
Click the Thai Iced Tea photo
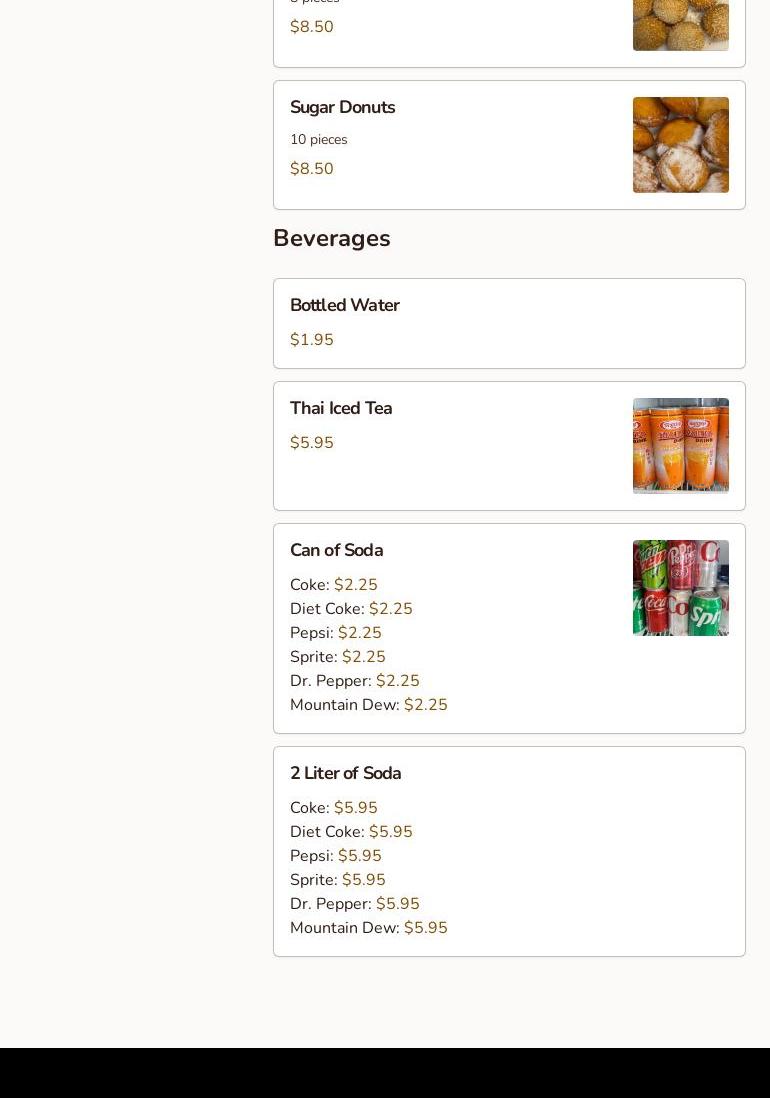[x=680, y=446]
